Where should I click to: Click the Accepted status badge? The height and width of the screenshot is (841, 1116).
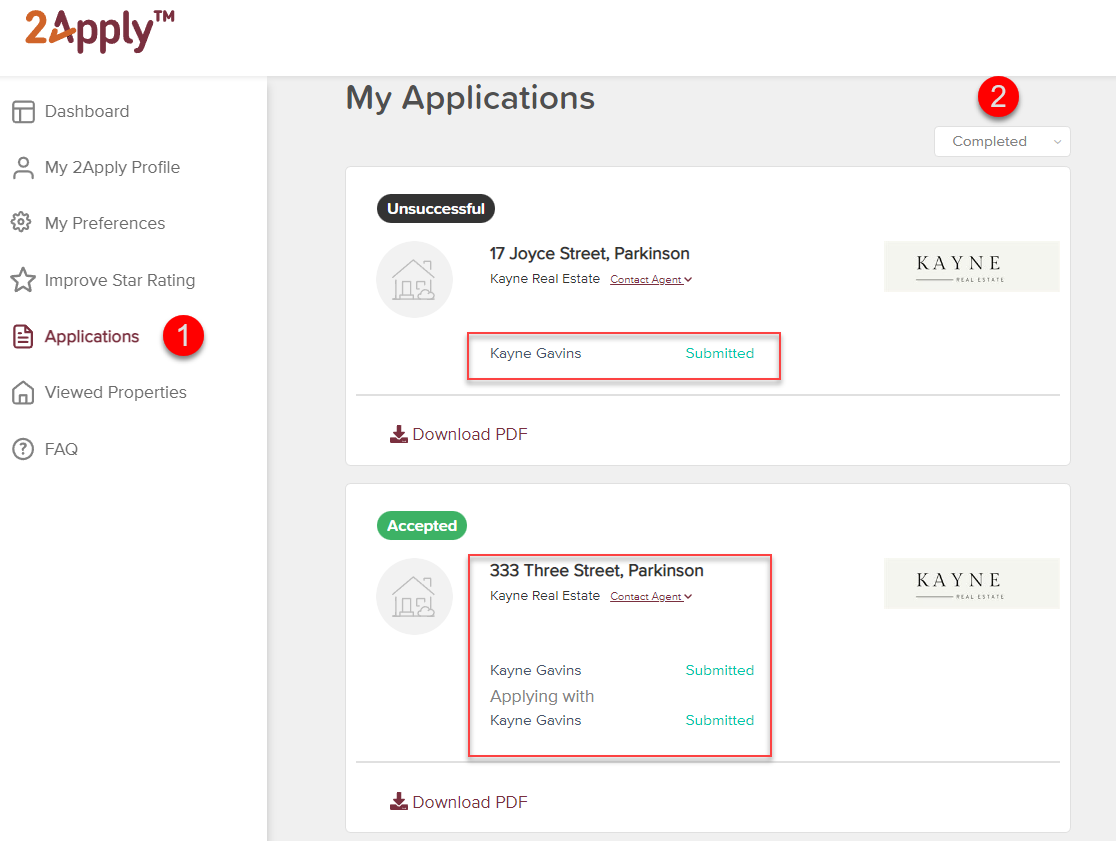point(422,526)
